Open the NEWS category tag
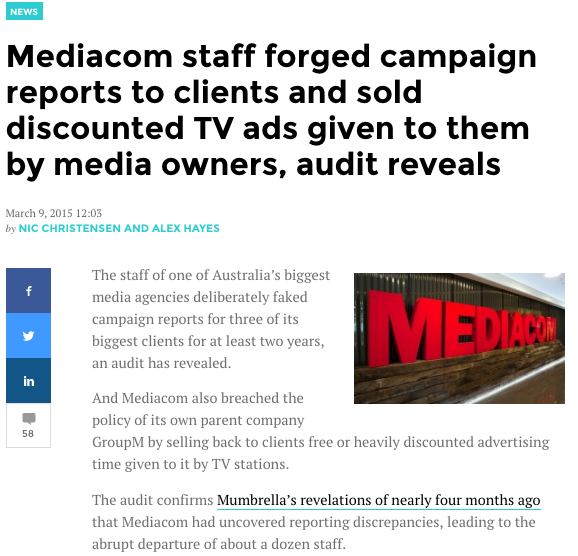 pyautogui.click(x=24, y=11)
